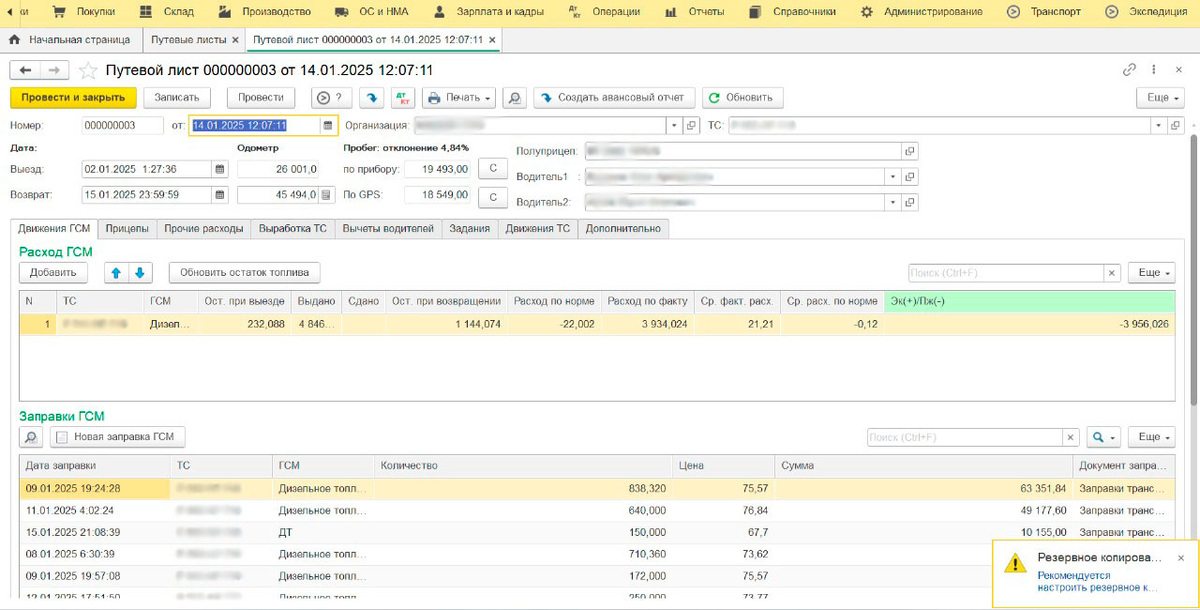
Task: Open the top Еще menu beside Обновить
Action: pyautogui.click(x=1160, y=97)
